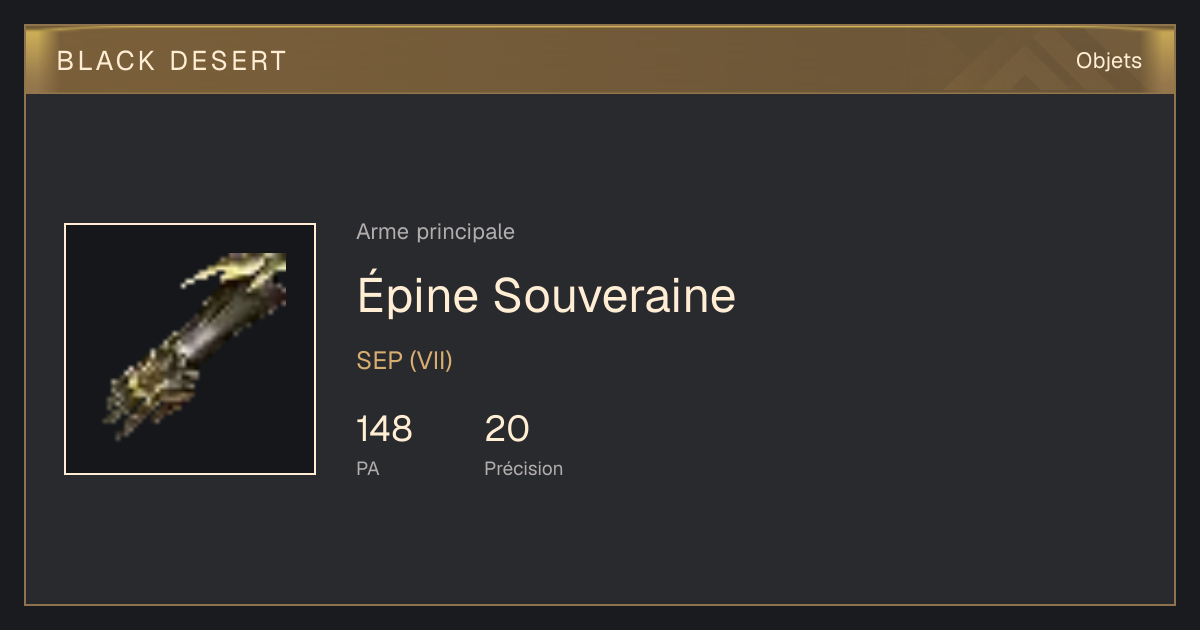Select the clawed base of the weapon image

pos(150,390)
